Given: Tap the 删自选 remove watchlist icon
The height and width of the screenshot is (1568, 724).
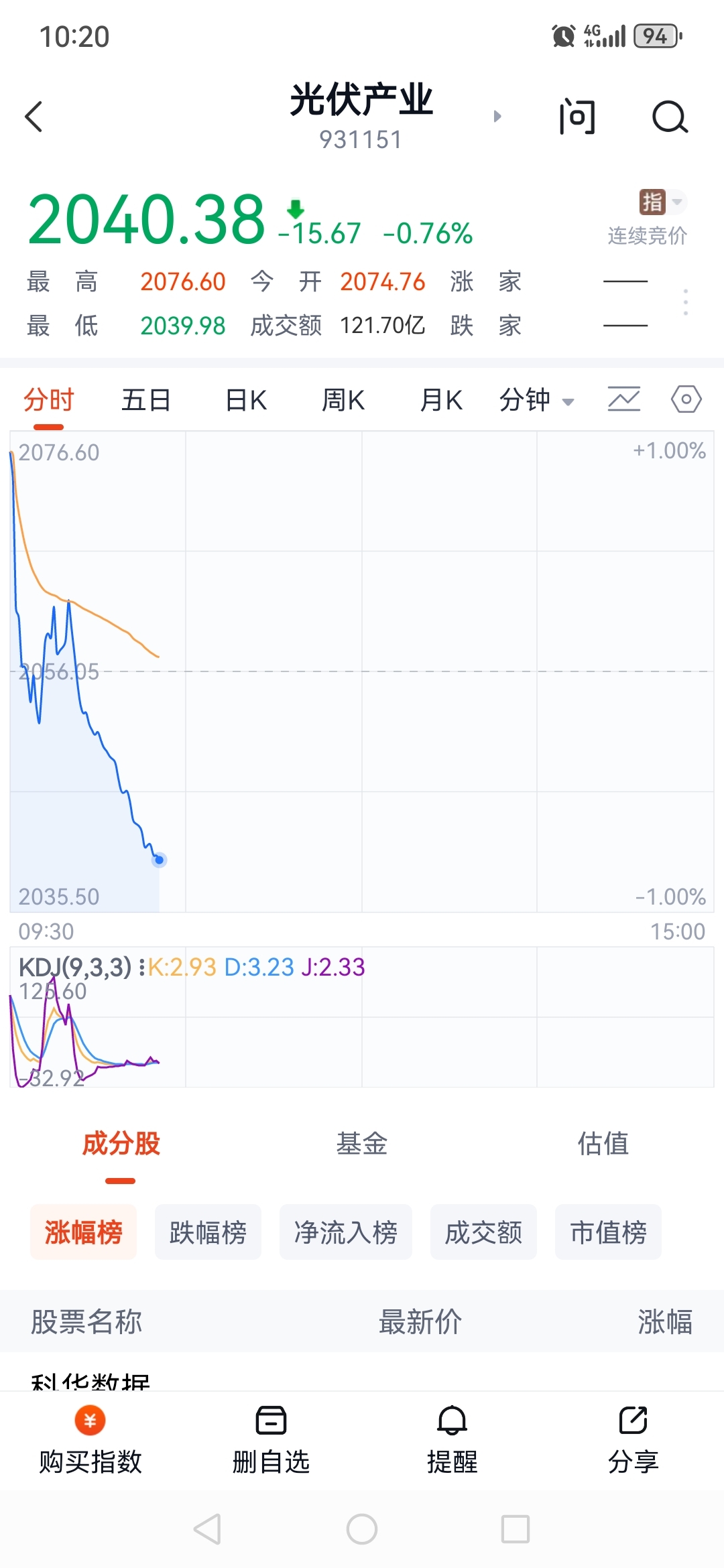Looking at the screenshot, I should tap(271, 1420).
